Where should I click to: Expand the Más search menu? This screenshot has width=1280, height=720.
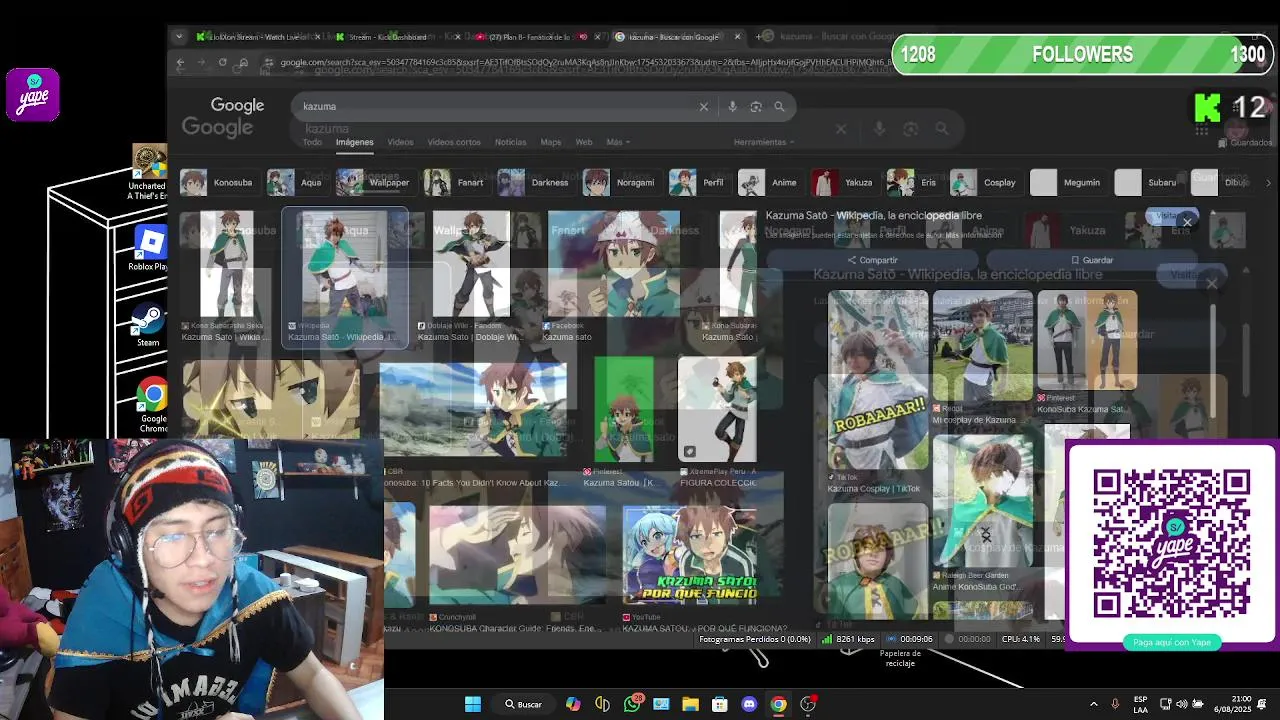click(x=617, y=142)
